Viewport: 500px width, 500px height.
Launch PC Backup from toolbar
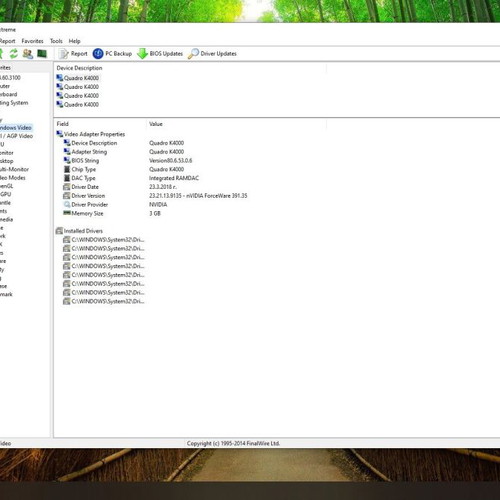(112, 54)
